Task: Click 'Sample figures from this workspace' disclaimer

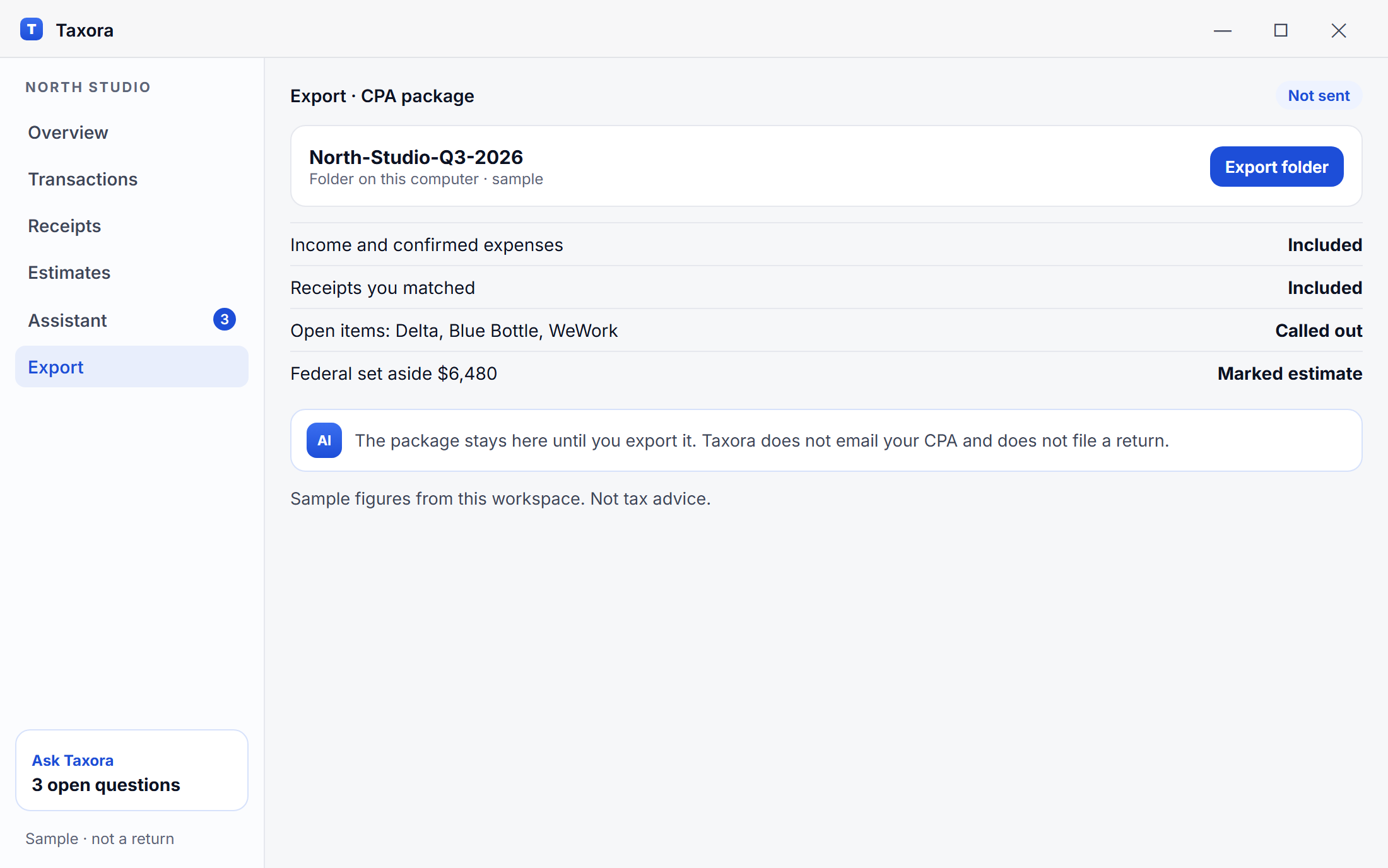Action: [500, 498]
